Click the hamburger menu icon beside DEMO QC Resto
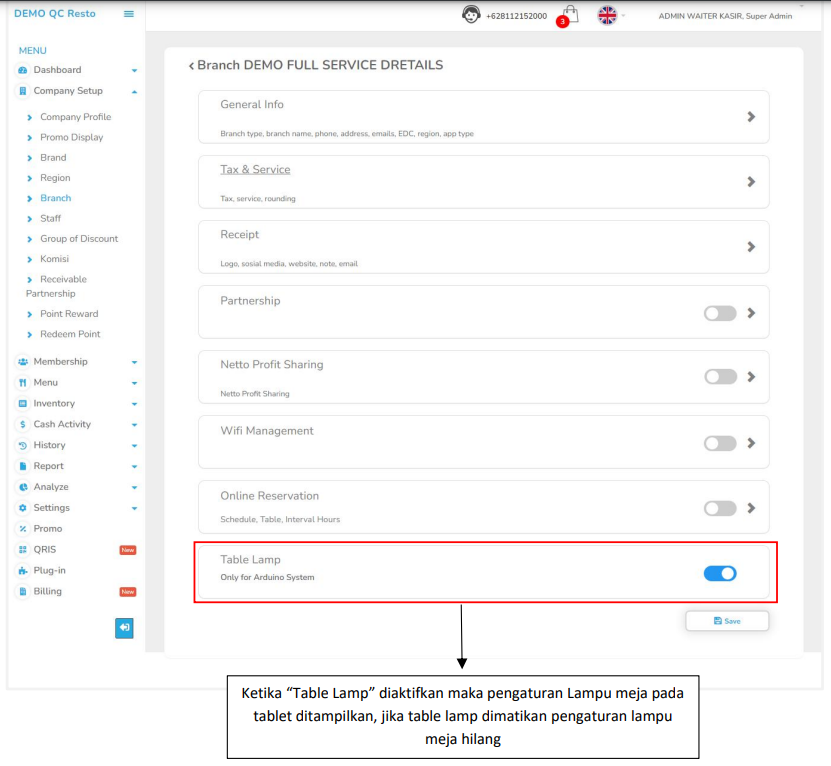This screenshot has height=766, width=831. 128,14
